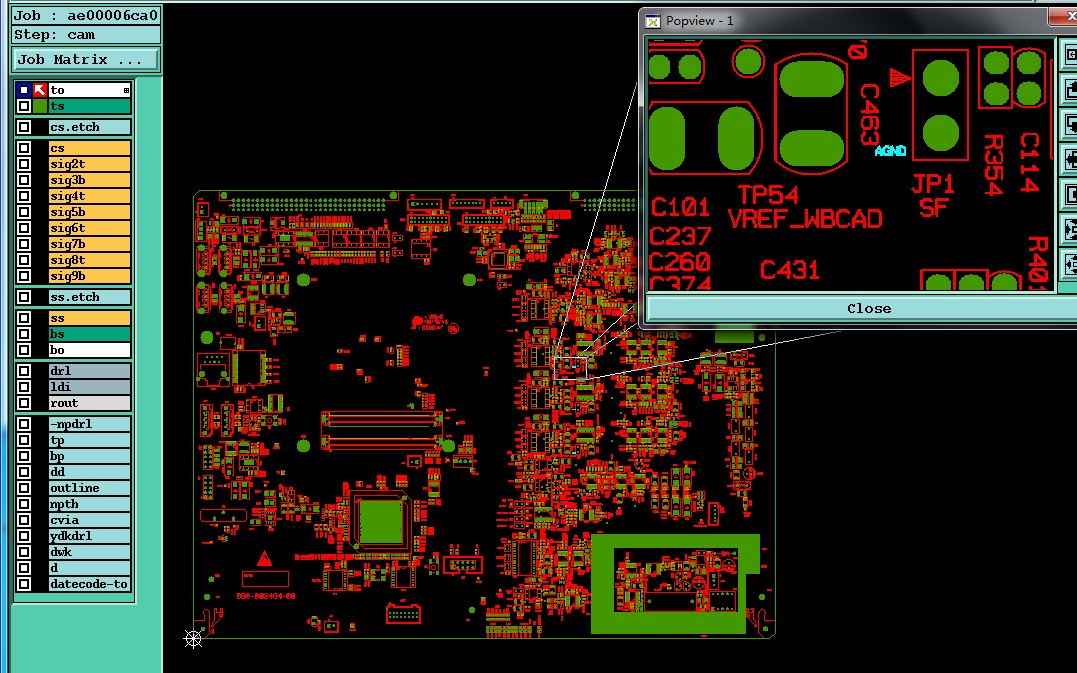This screenshot has height=673, width=1077.
Task: Tick the outline layer checkbox
Action: [x=24, y=488]
